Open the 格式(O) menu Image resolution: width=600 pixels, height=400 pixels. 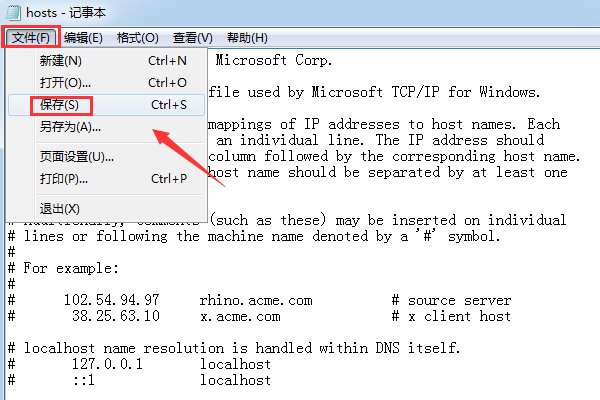point(138,38)
